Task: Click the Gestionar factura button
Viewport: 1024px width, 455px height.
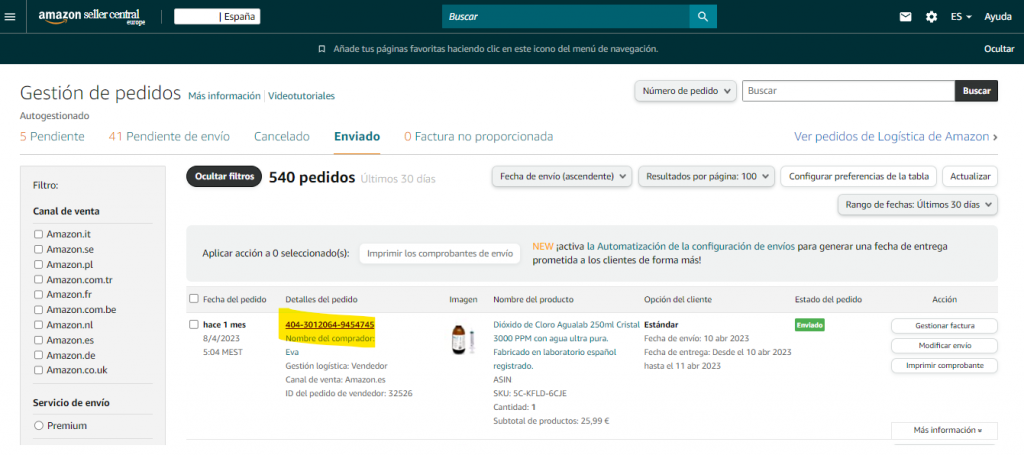Action: tap(944, 325)
